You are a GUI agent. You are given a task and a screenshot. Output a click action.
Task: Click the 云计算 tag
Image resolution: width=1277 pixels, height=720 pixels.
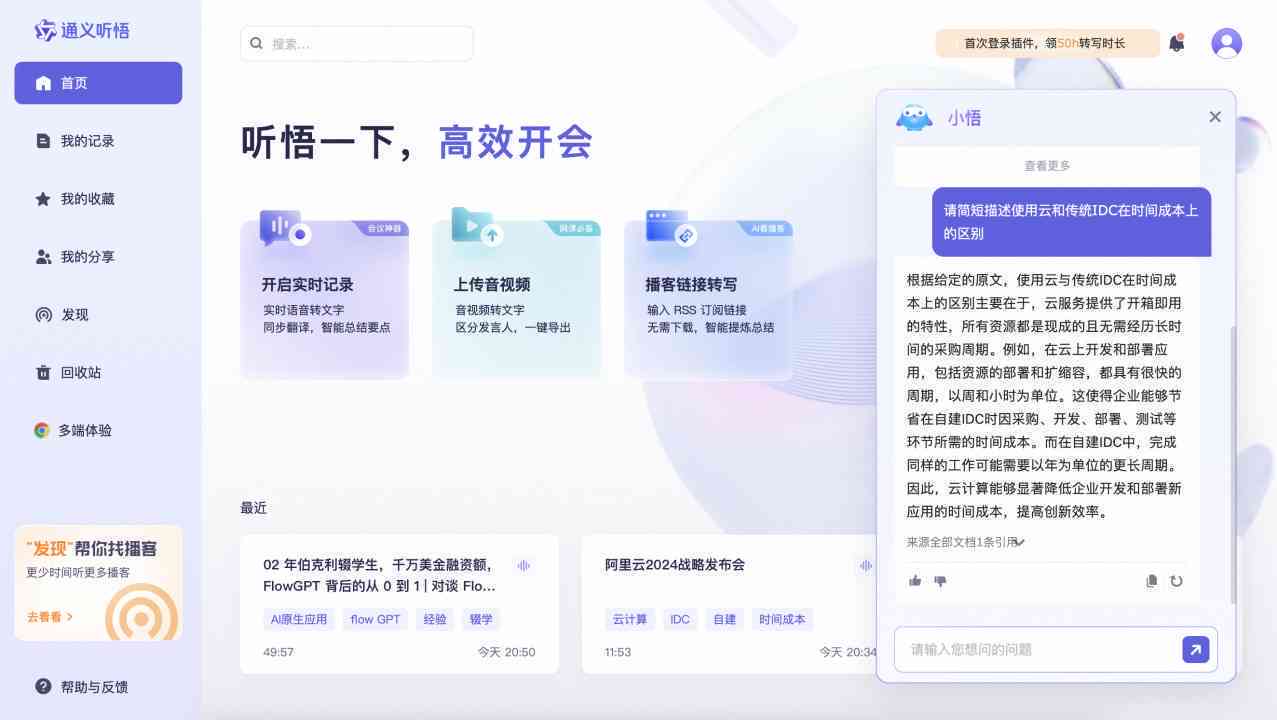[x=630, y=620]
